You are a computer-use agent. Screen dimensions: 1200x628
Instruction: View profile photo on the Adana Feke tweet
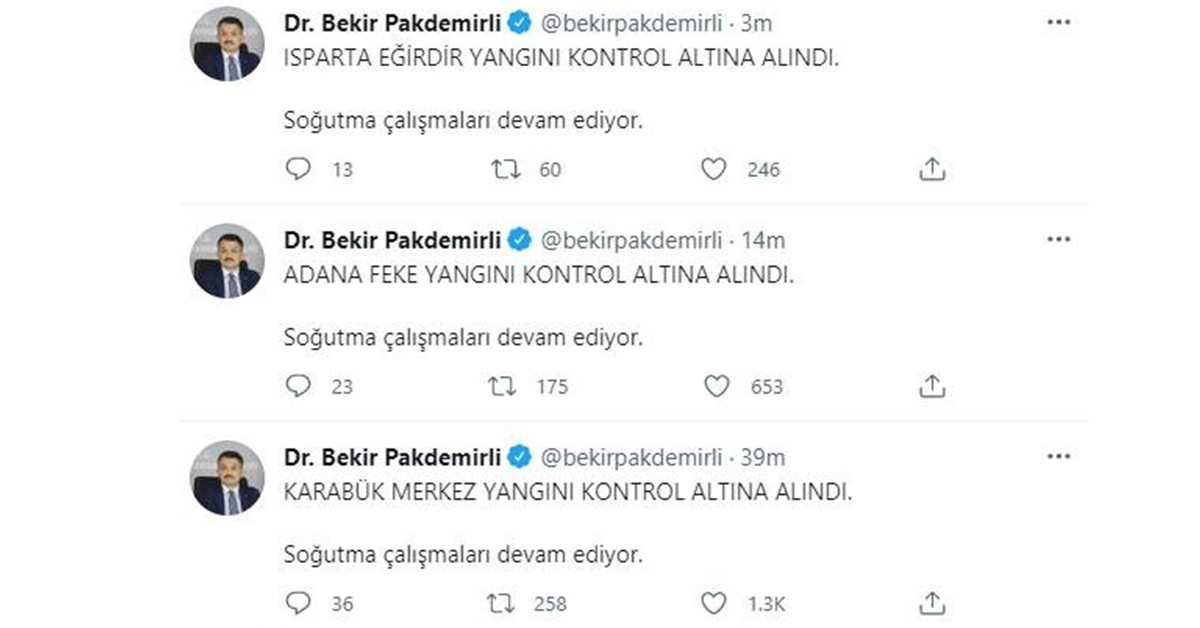point(226,260)
